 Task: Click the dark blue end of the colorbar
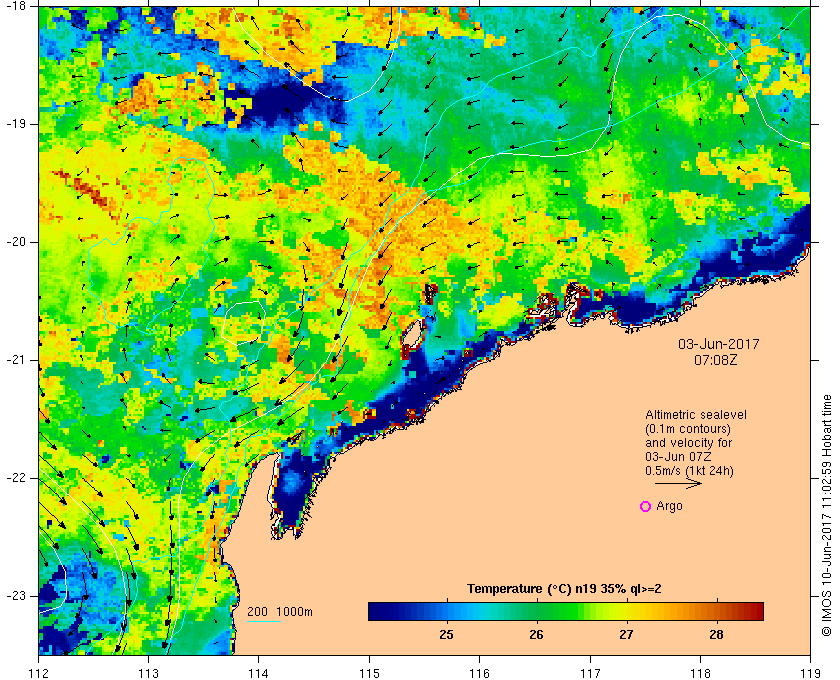click(375, 611)
